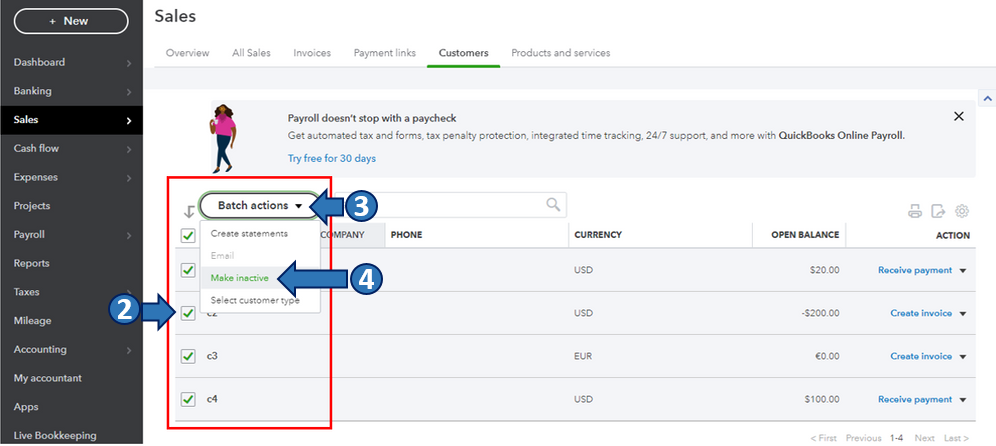Expand the dropdown arrow next to the $20.00 row's Receive payment
This screenshot has height=446, width=996.
coord(963,270)
